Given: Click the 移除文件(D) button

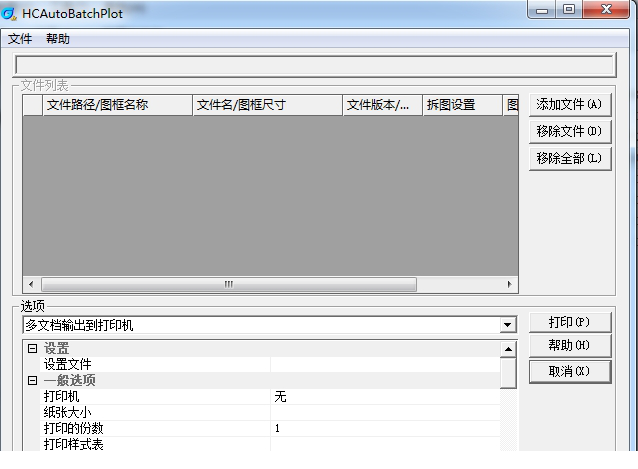Looking at the screenshot, I should (x=570, y=132).
